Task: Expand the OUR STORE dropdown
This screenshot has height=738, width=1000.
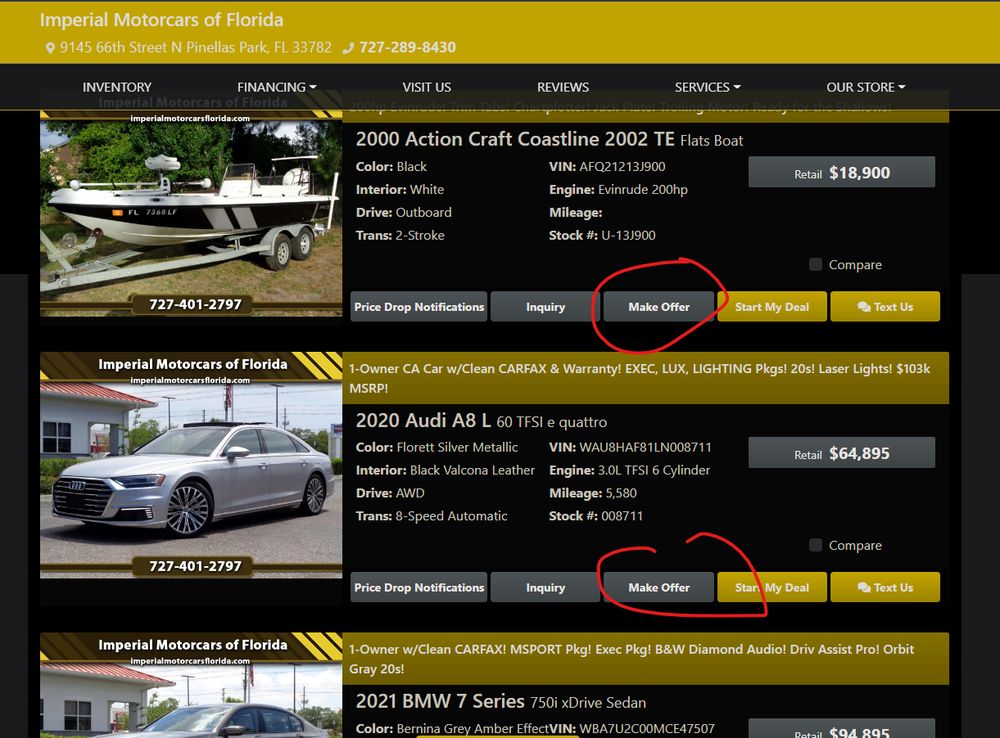Action: pyautogui.click(x=862, y=87)
